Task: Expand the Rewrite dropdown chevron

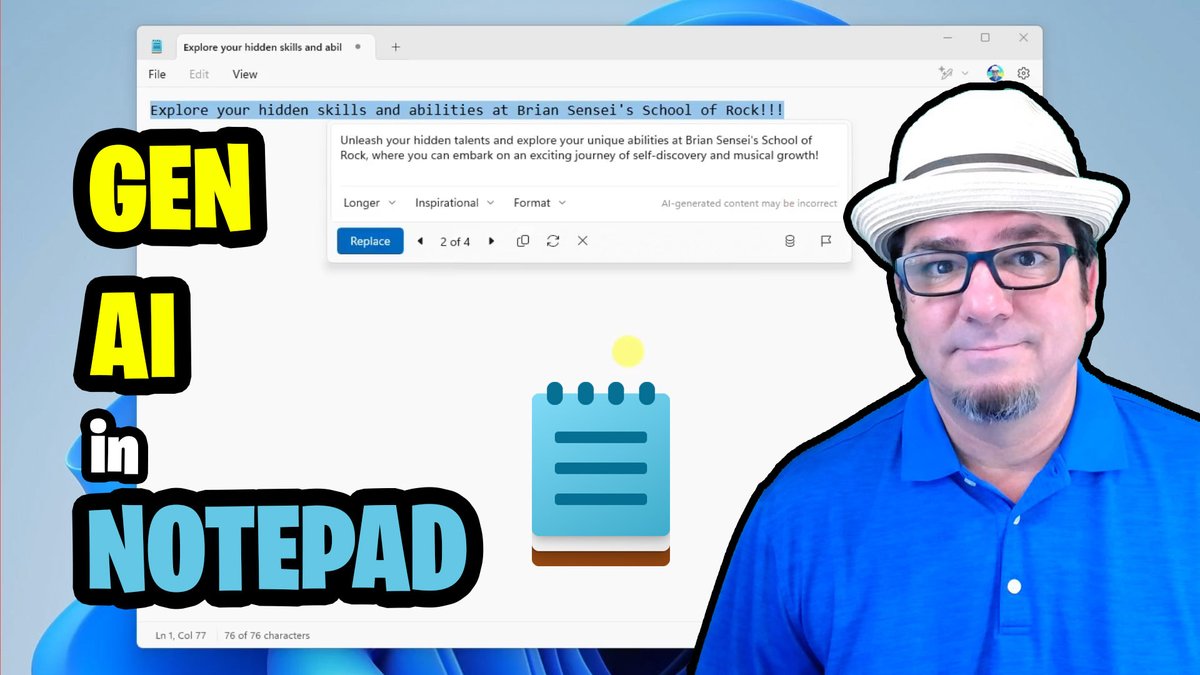Action: coord(965,73)
